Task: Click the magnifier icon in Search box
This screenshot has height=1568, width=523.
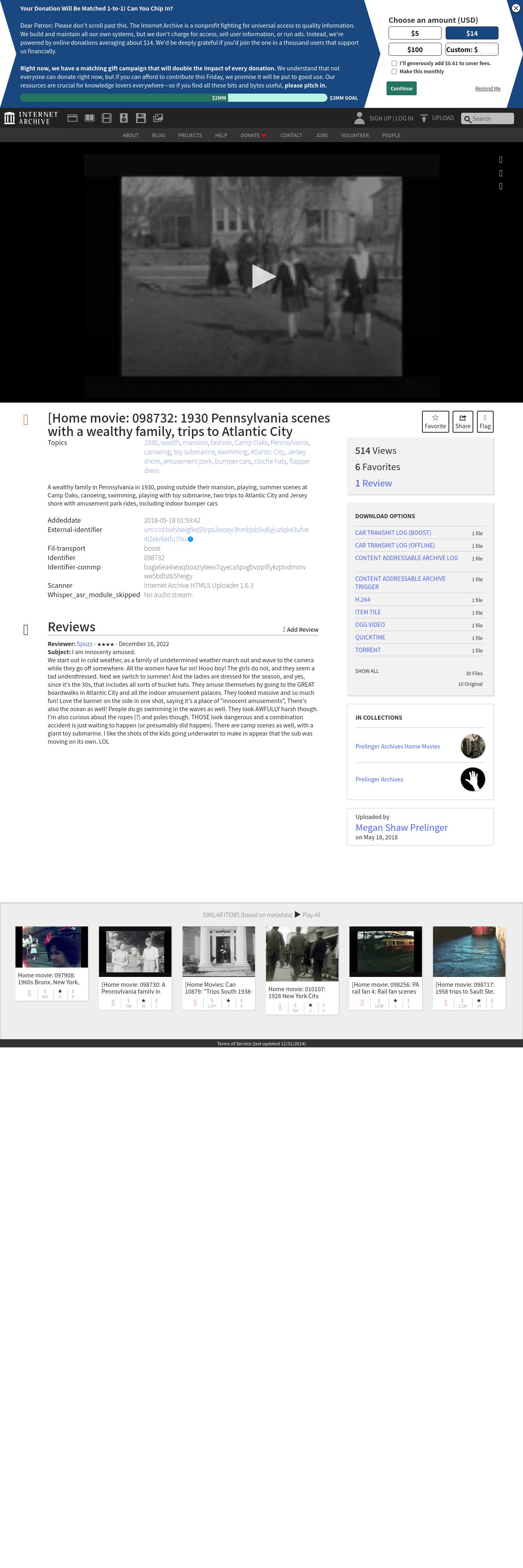Action: (x=468, y=119)
